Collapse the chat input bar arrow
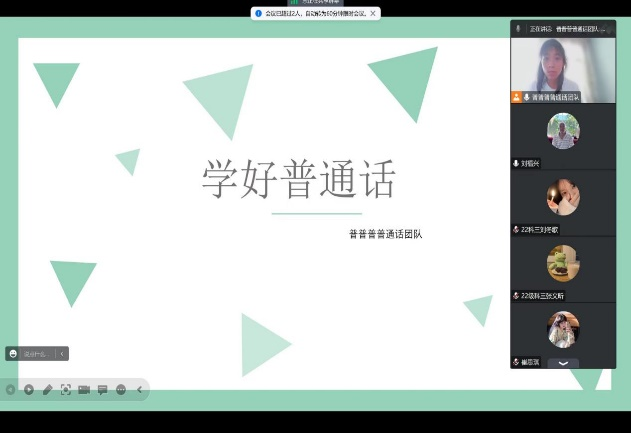Screen dimensions: 631x433 coord(61,353)
